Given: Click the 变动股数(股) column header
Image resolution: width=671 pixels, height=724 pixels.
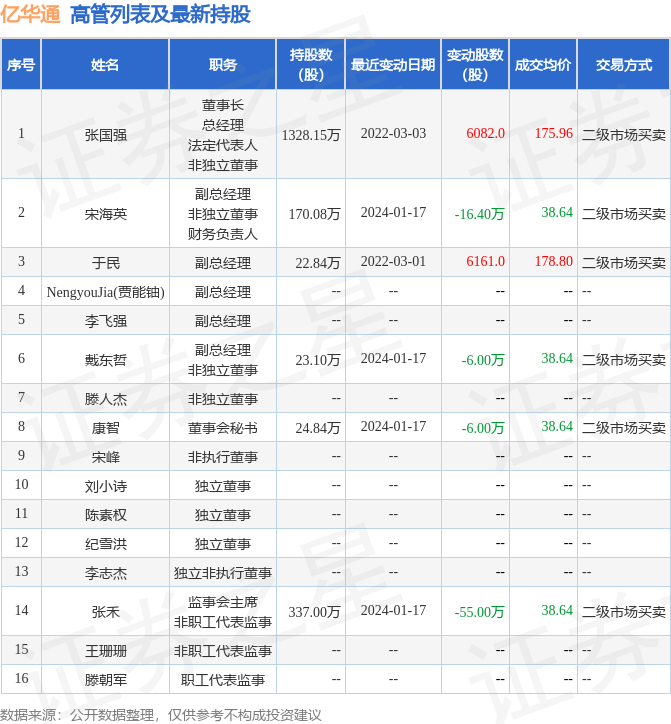Looking at the screenshot, I should pos(475,64).
